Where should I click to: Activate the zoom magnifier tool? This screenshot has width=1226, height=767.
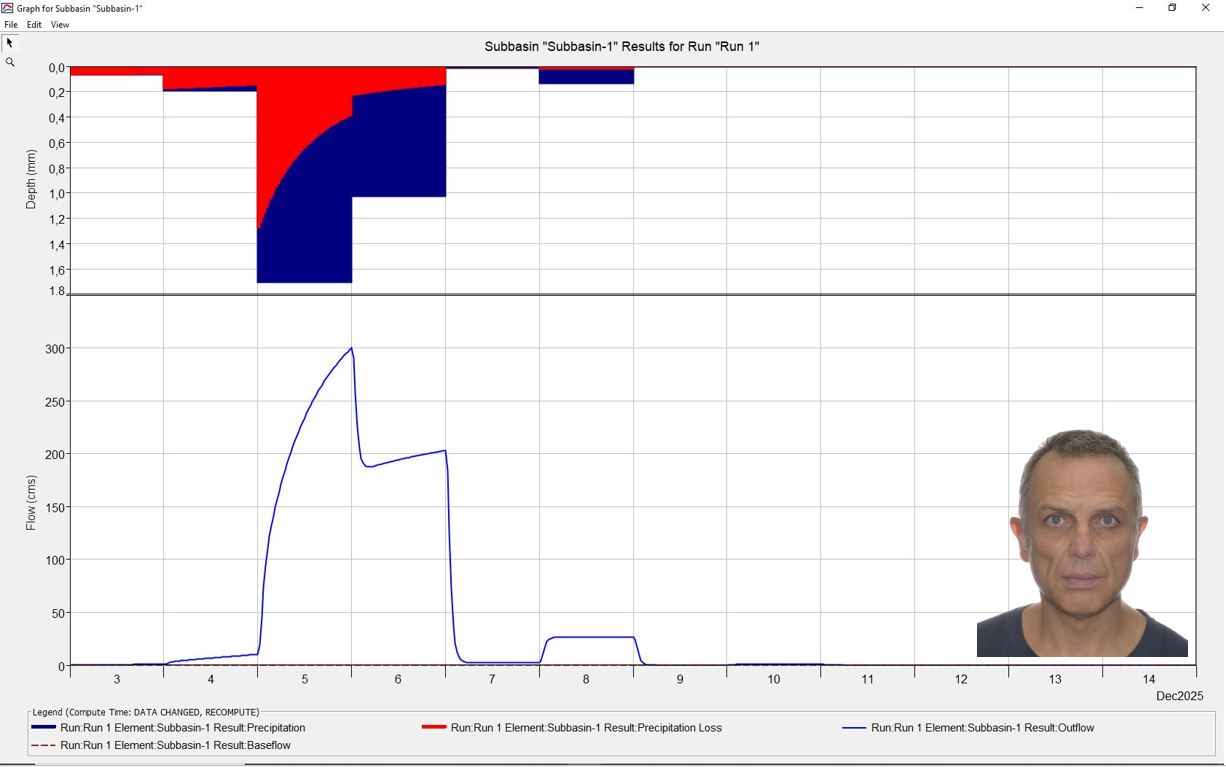(10, 62)
